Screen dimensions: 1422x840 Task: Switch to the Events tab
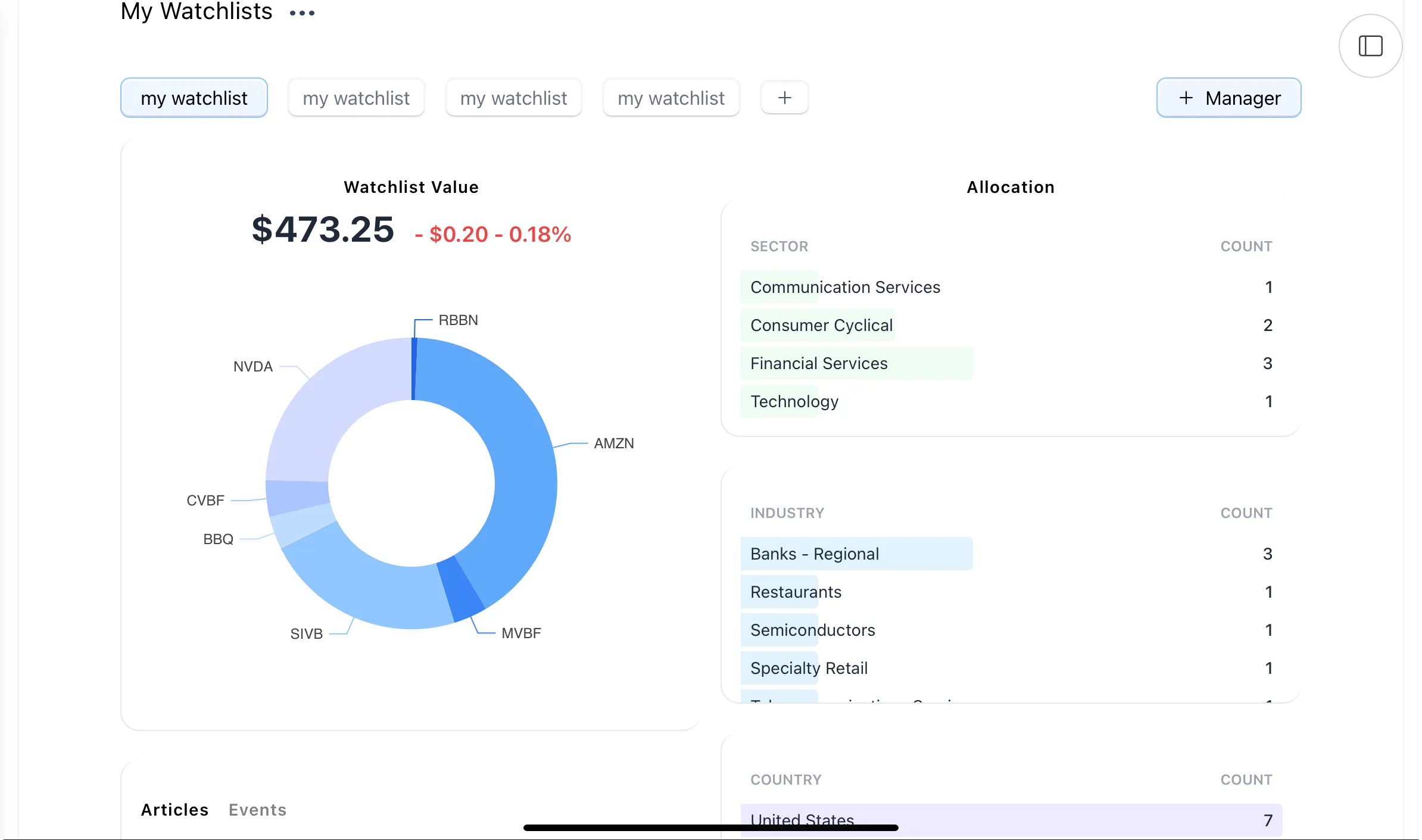click(257, 810)
